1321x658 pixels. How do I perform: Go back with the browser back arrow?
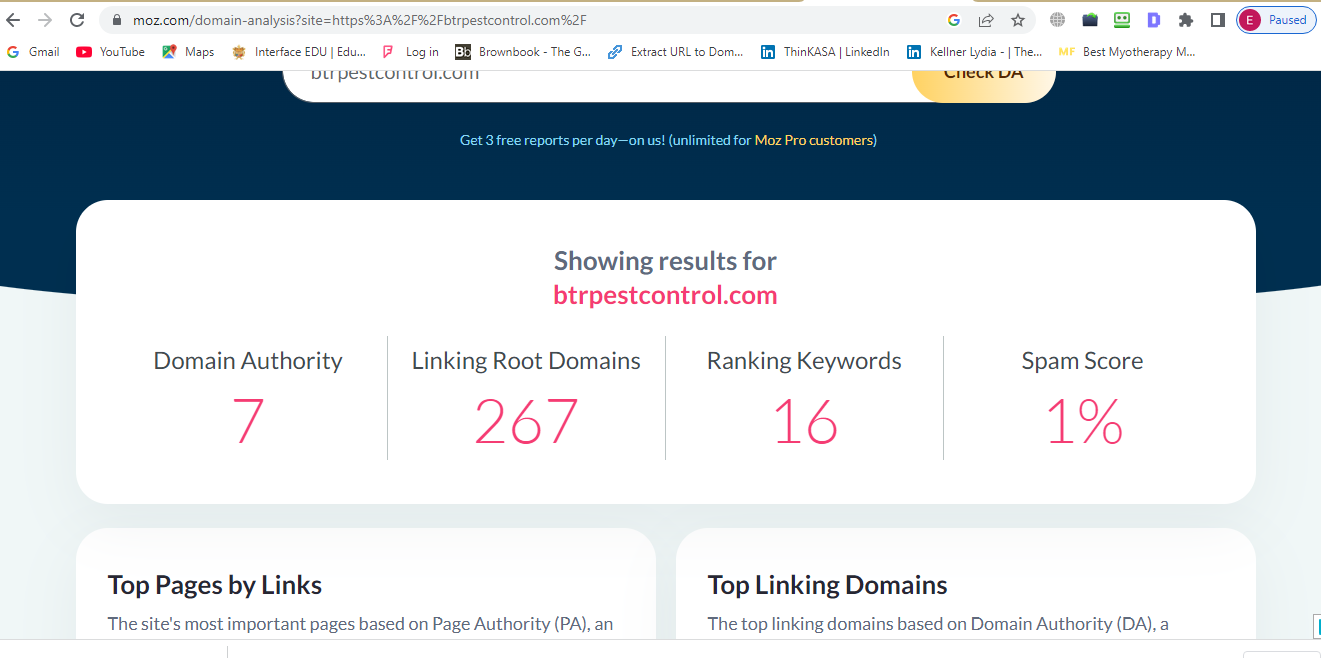tap(14, 20)
